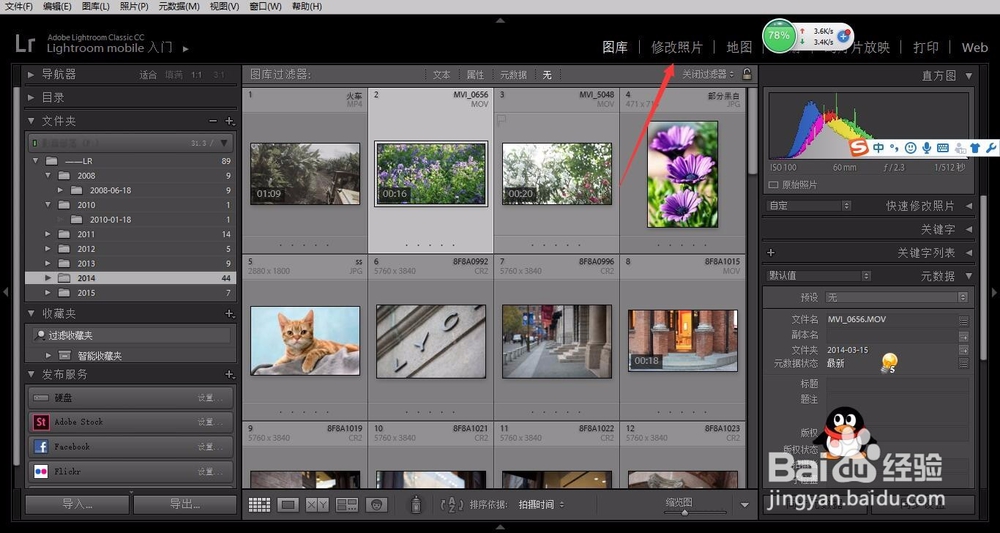Add keyword with plus in keyword list
1000x533 pixels.
(x=770, y=252)
